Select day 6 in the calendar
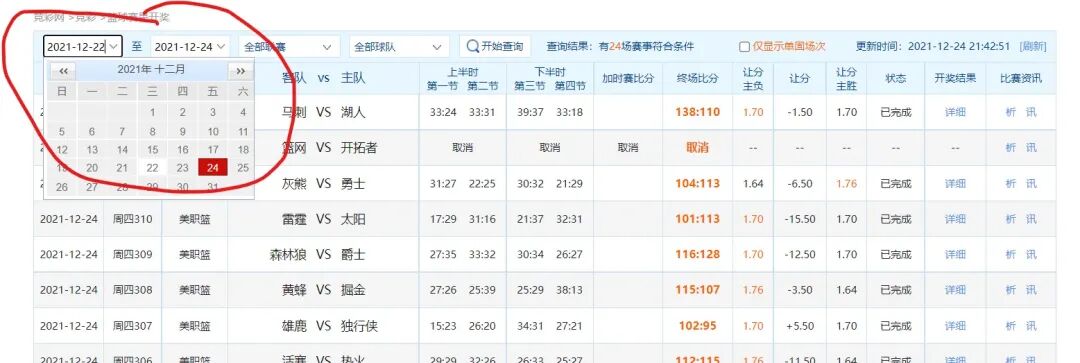The width and height of the screenshot is (1080, 363). [92, 131]
